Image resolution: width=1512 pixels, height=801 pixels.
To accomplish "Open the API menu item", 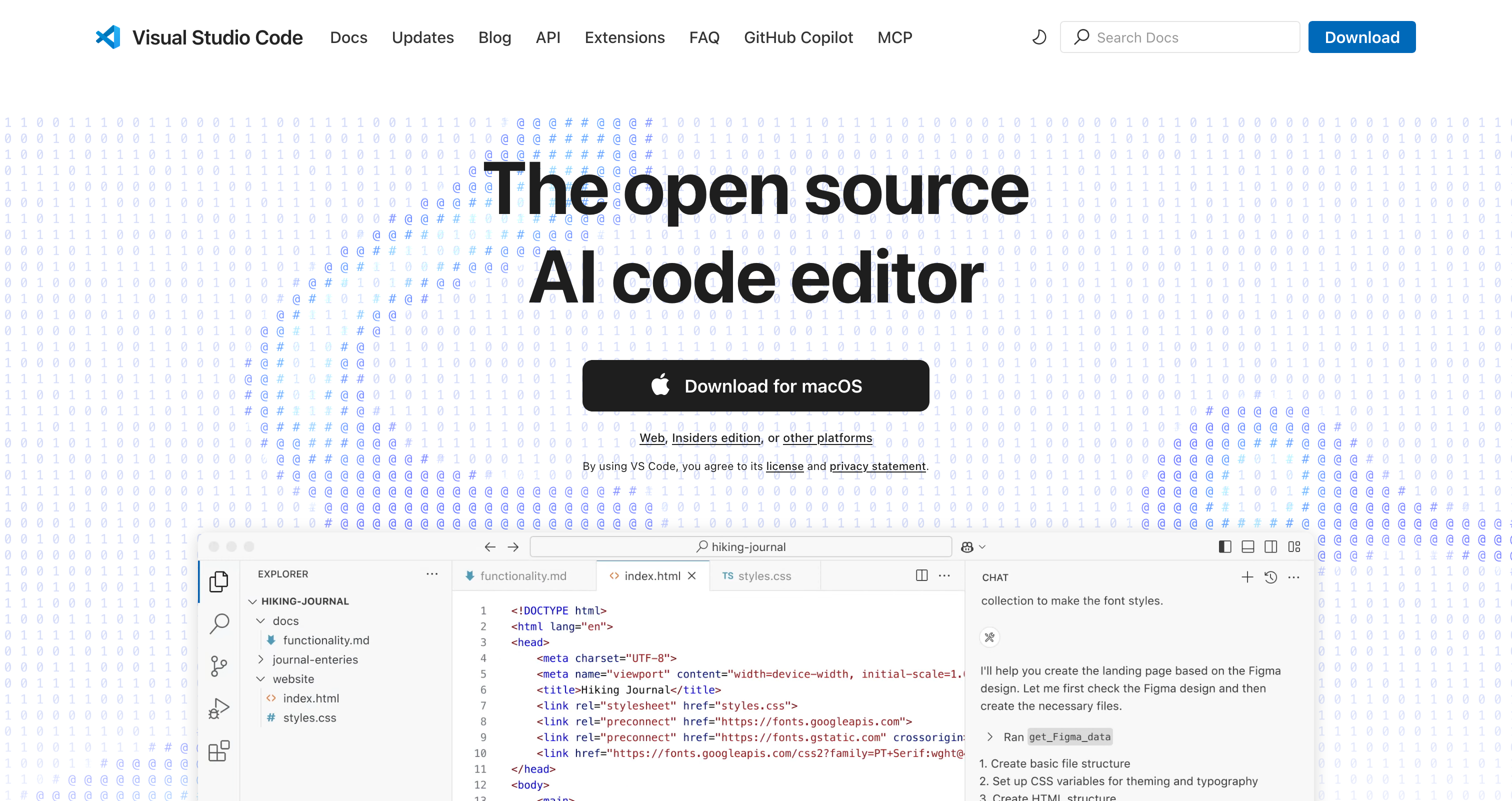I will tap(547, 37).
